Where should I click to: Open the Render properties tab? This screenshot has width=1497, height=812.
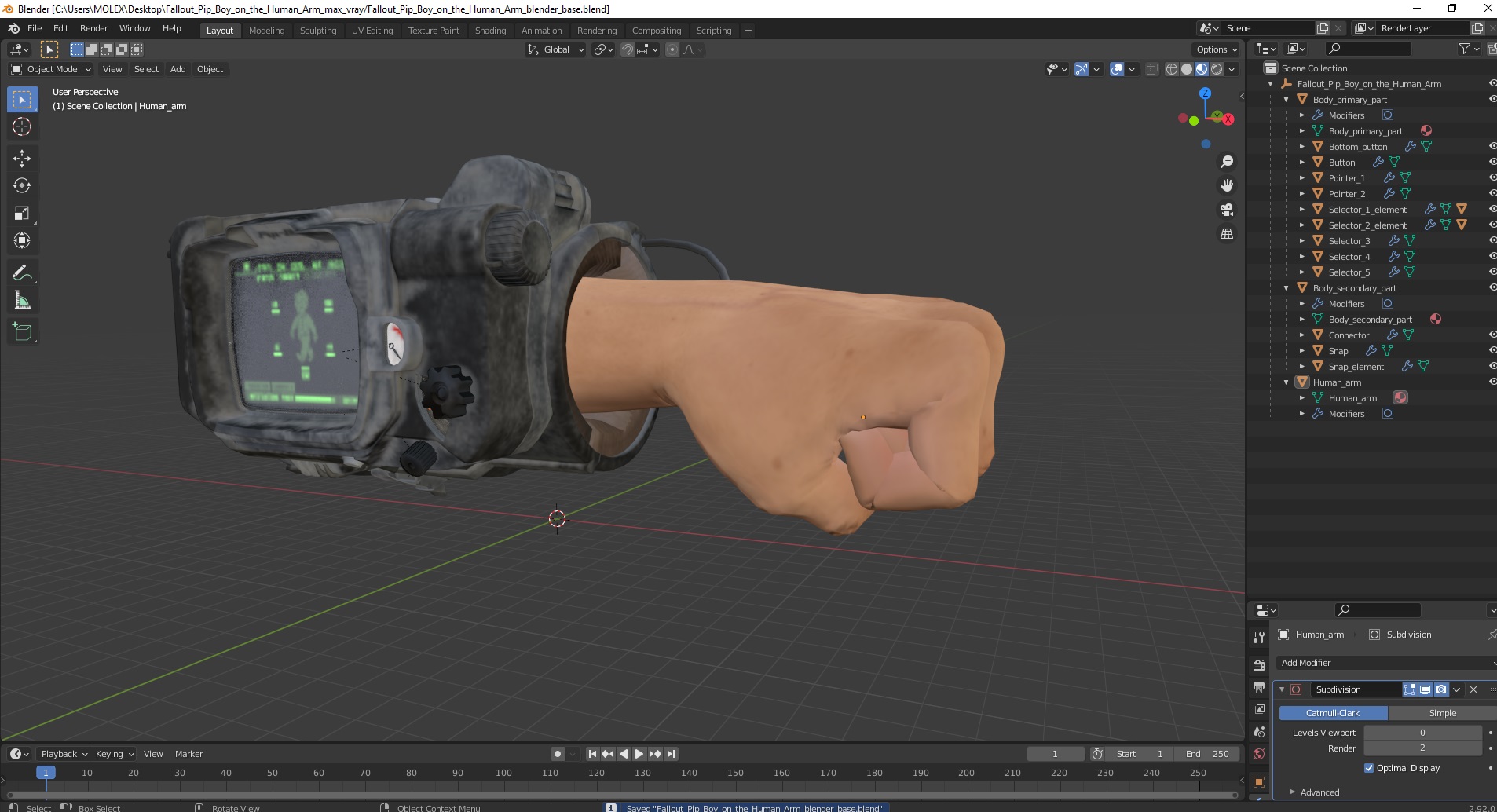click(x=1259, y=664)
